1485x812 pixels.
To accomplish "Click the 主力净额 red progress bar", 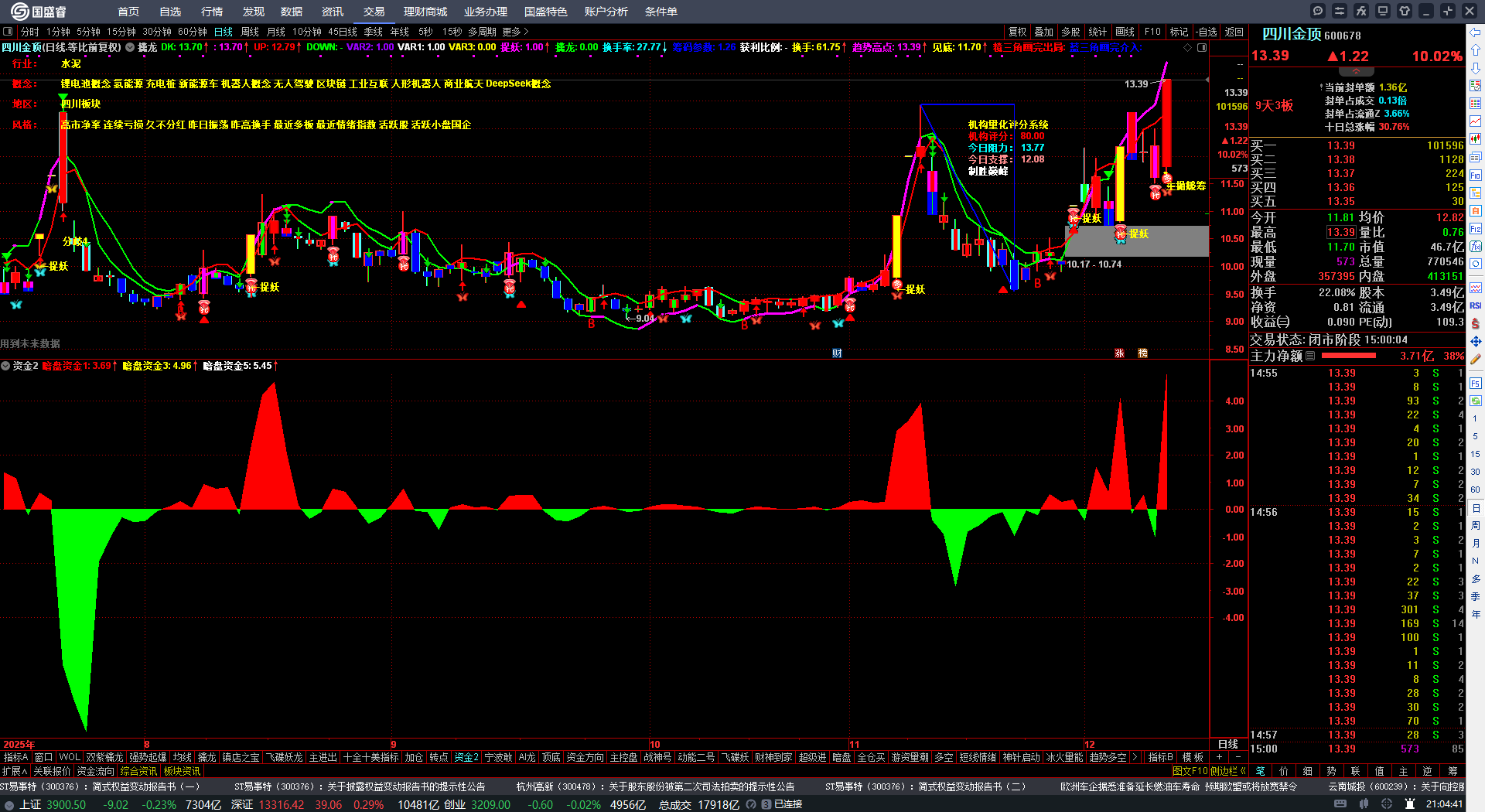I will 1349,356.
